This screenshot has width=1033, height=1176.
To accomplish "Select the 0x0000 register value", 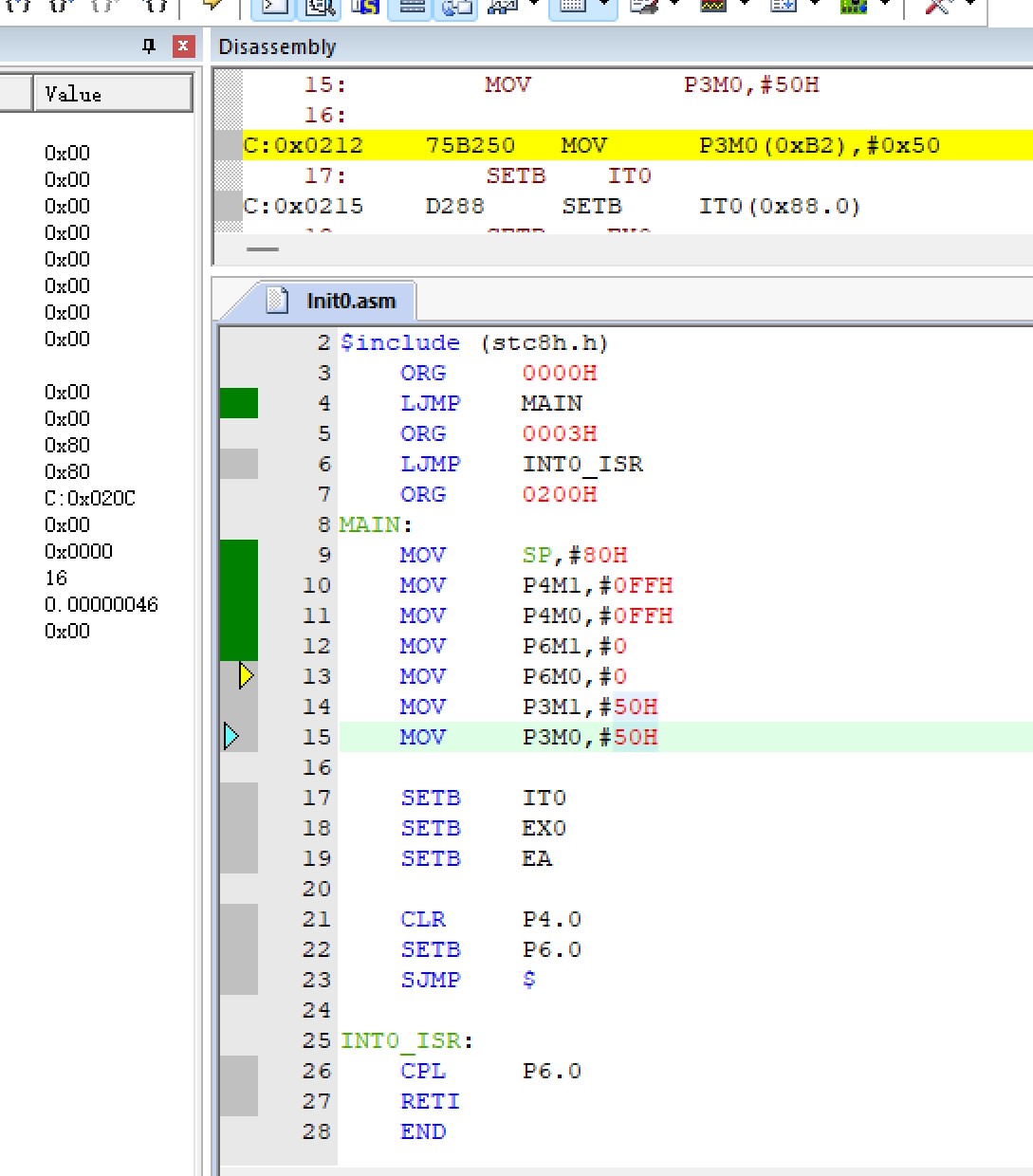I will pos(79,551).
